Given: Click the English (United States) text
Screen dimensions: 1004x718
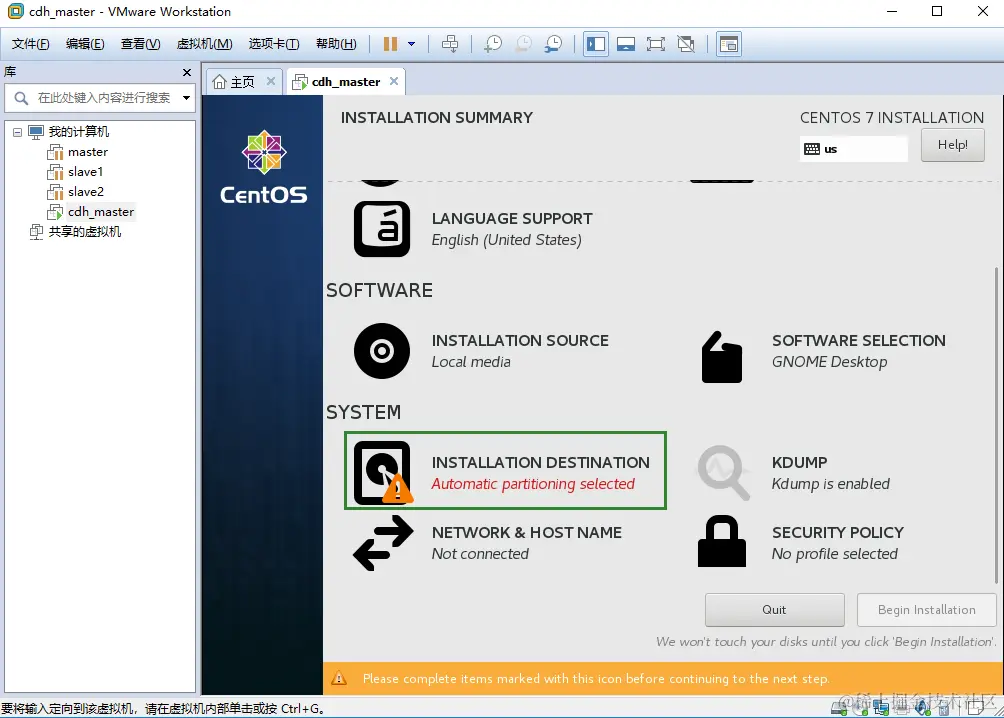Looking at the screenshot, I should tap(506, 240).
